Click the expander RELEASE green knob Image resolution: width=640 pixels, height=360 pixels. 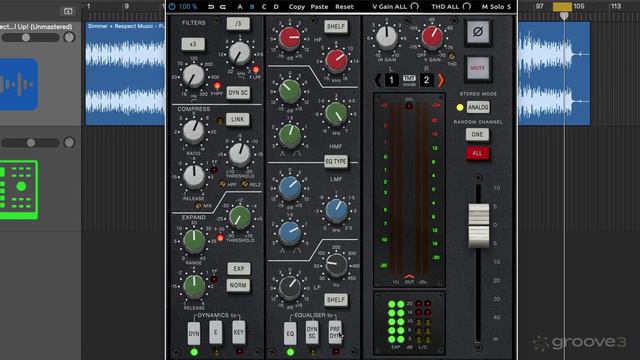194,286
